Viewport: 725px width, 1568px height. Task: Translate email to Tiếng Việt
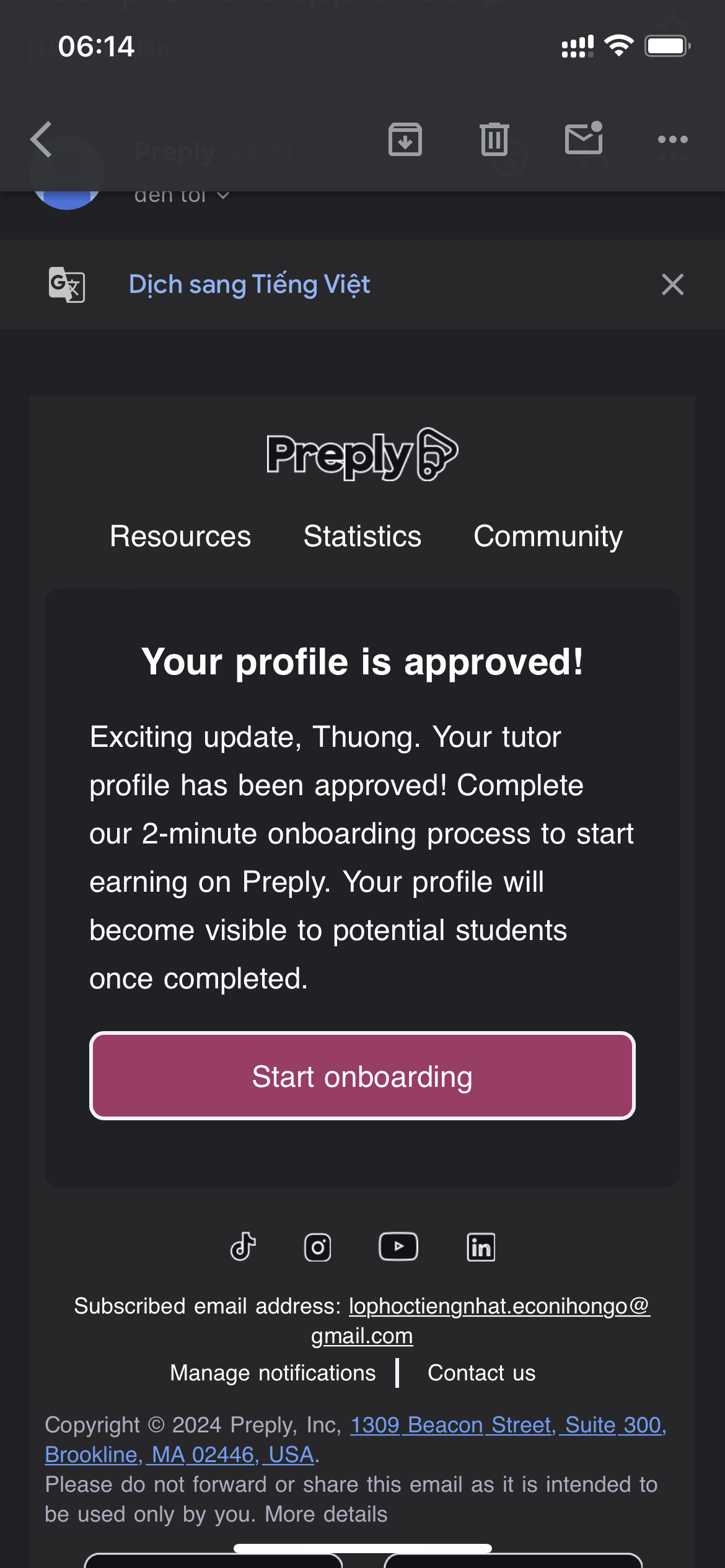point(249,285)
